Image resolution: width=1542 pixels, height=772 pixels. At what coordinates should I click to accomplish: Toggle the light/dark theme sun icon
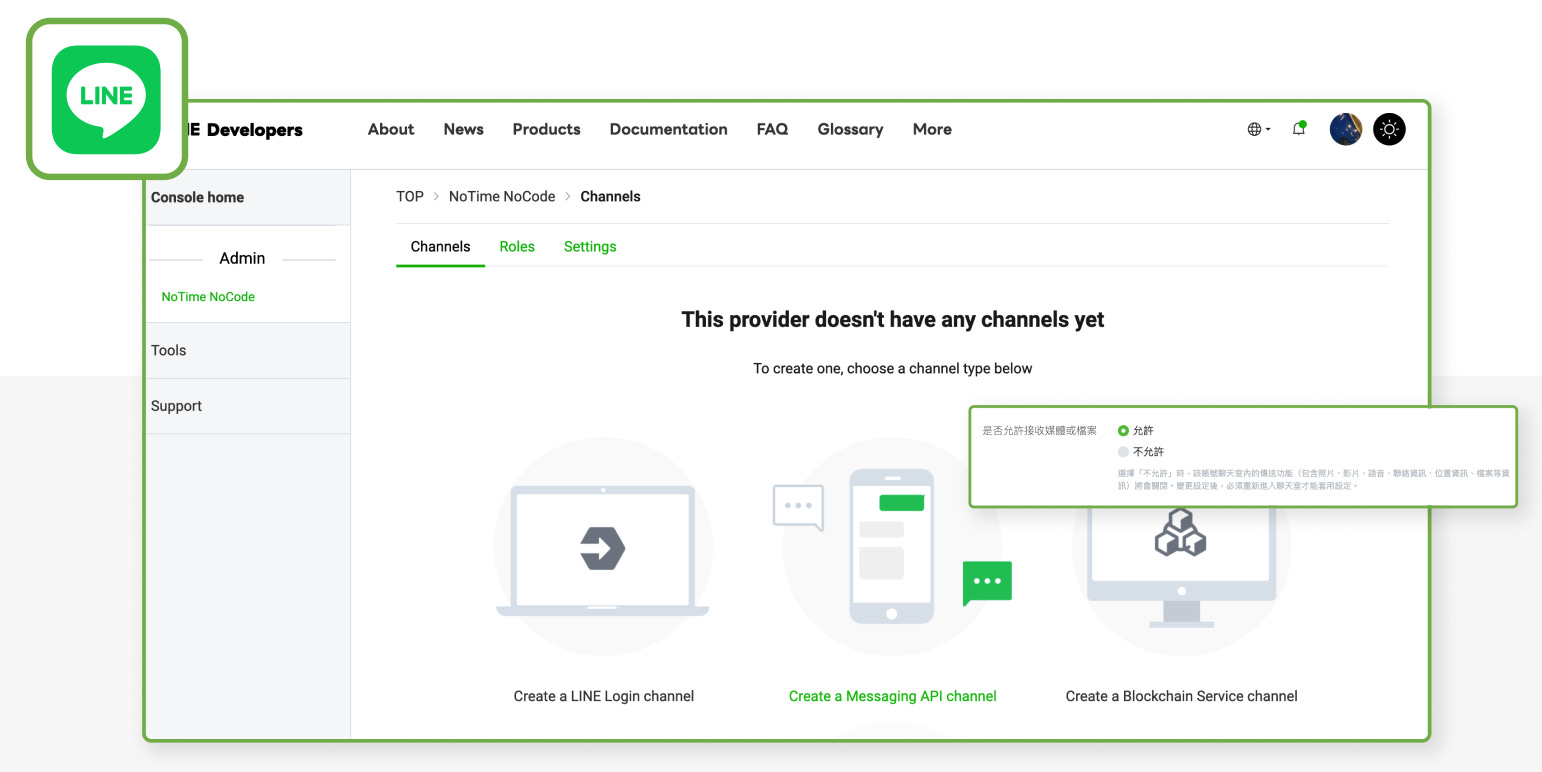1389,129
